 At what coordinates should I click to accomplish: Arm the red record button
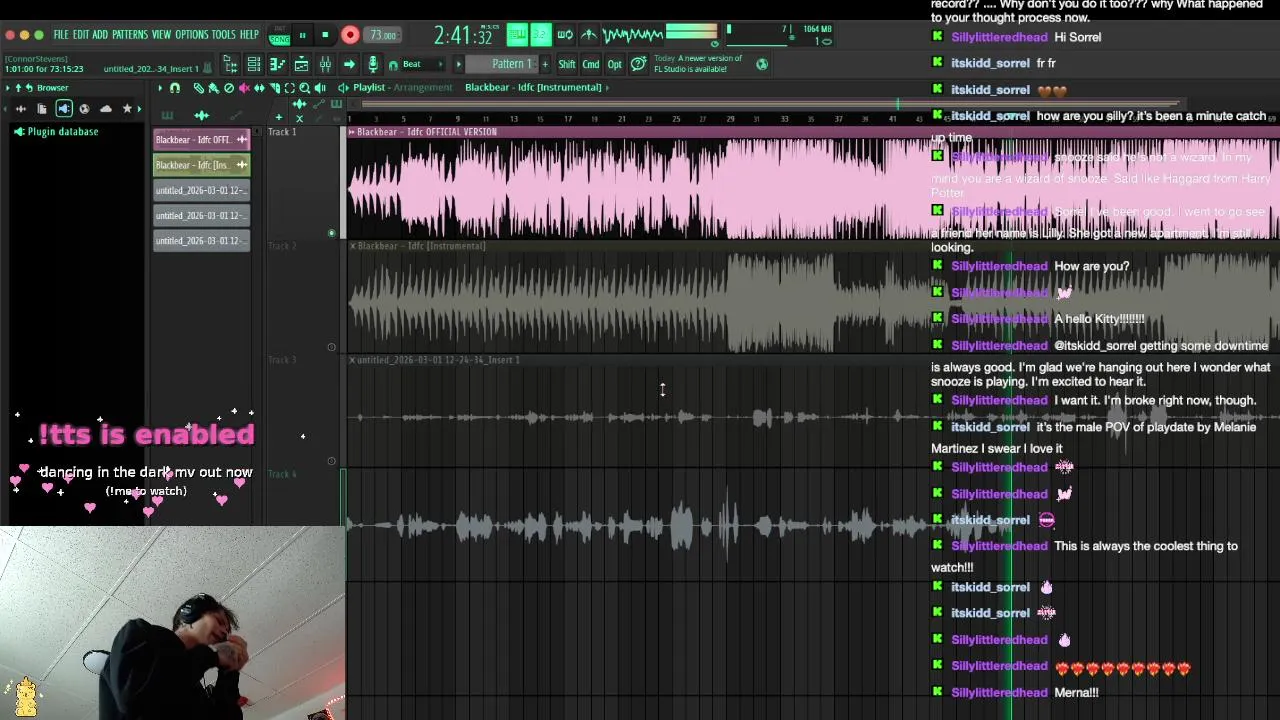coord(350,35)
